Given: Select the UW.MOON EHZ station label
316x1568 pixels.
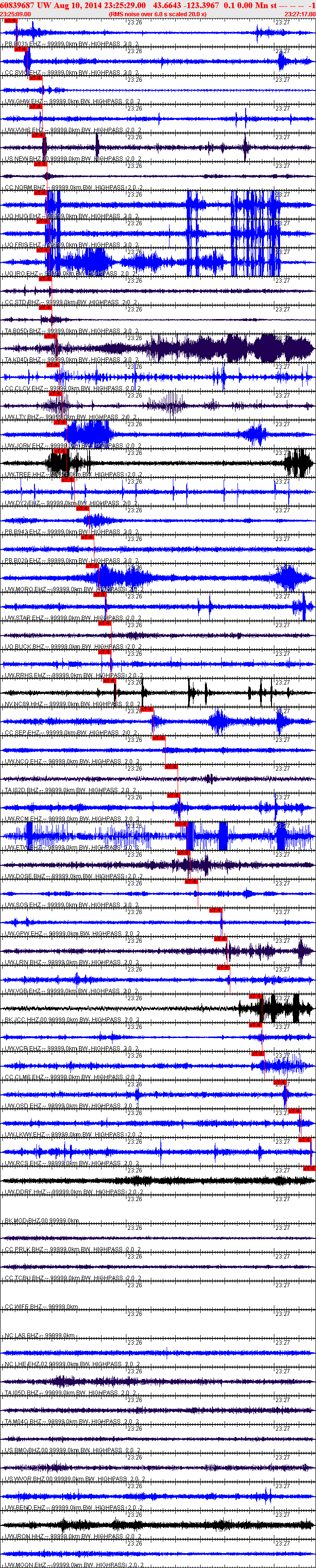Looking at the screenshot, I should (74, 1565).
